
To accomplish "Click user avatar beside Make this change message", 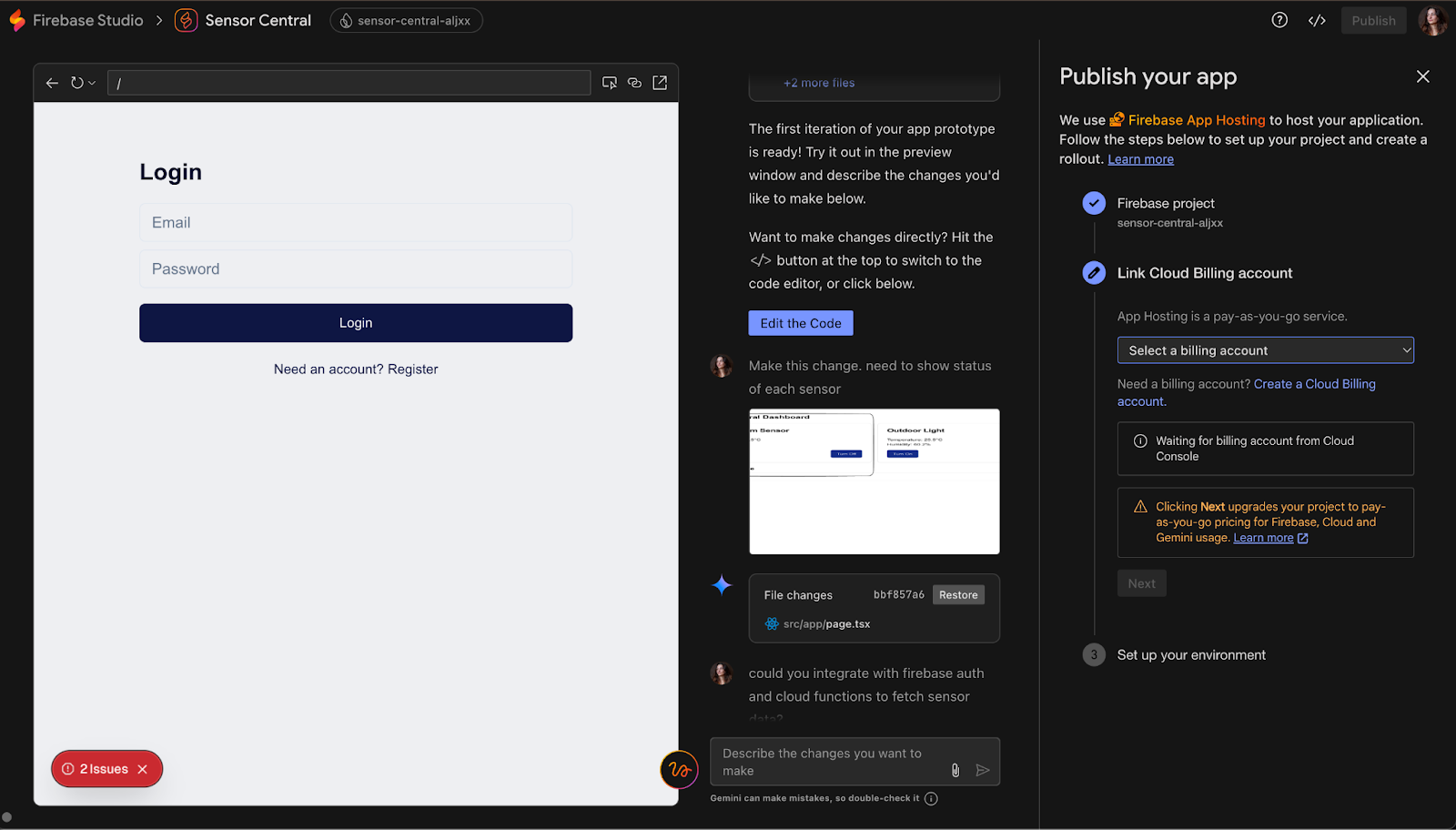I will click(722, 366).
